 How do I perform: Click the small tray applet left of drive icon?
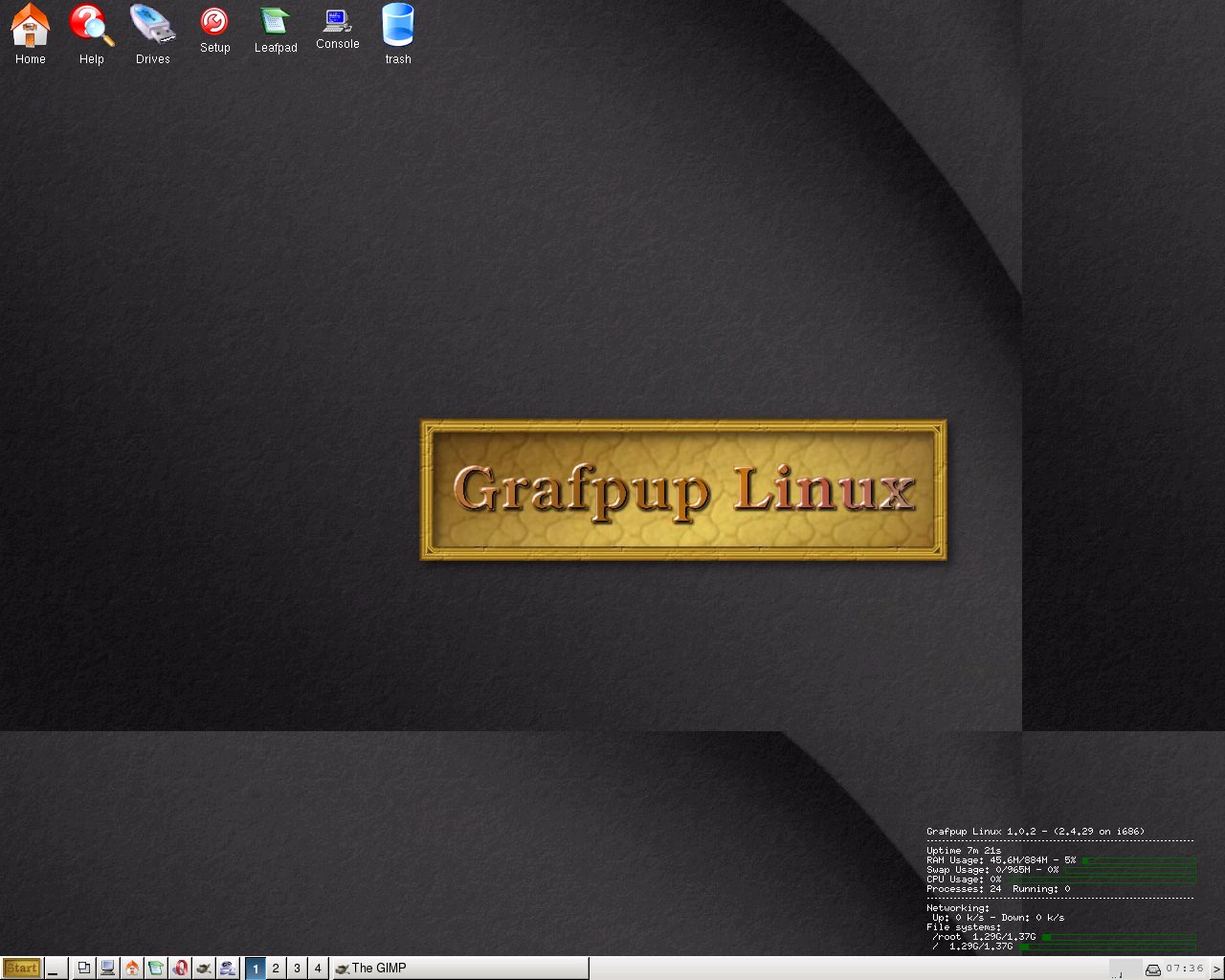(1125, 969)
